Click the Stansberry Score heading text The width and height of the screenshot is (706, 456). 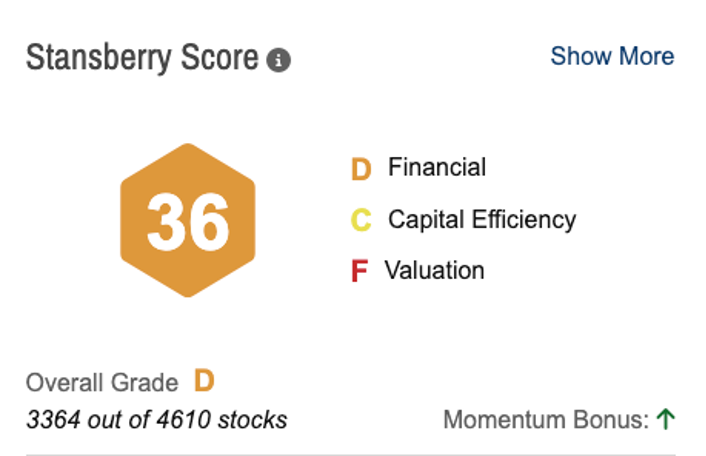(142, 58)
